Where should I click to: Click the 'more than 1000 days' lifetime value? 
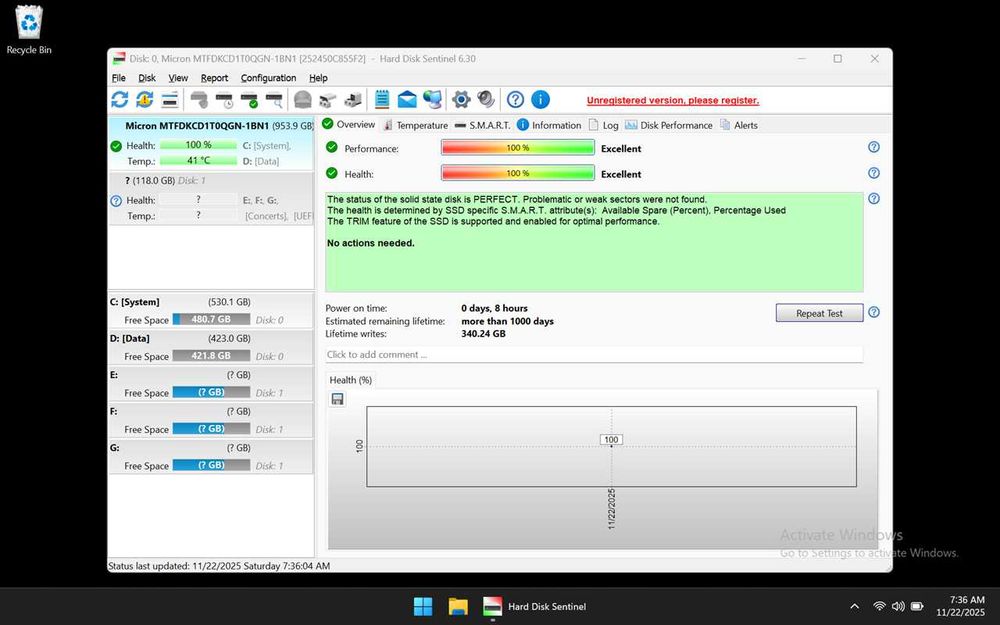(x=508, y=321)
